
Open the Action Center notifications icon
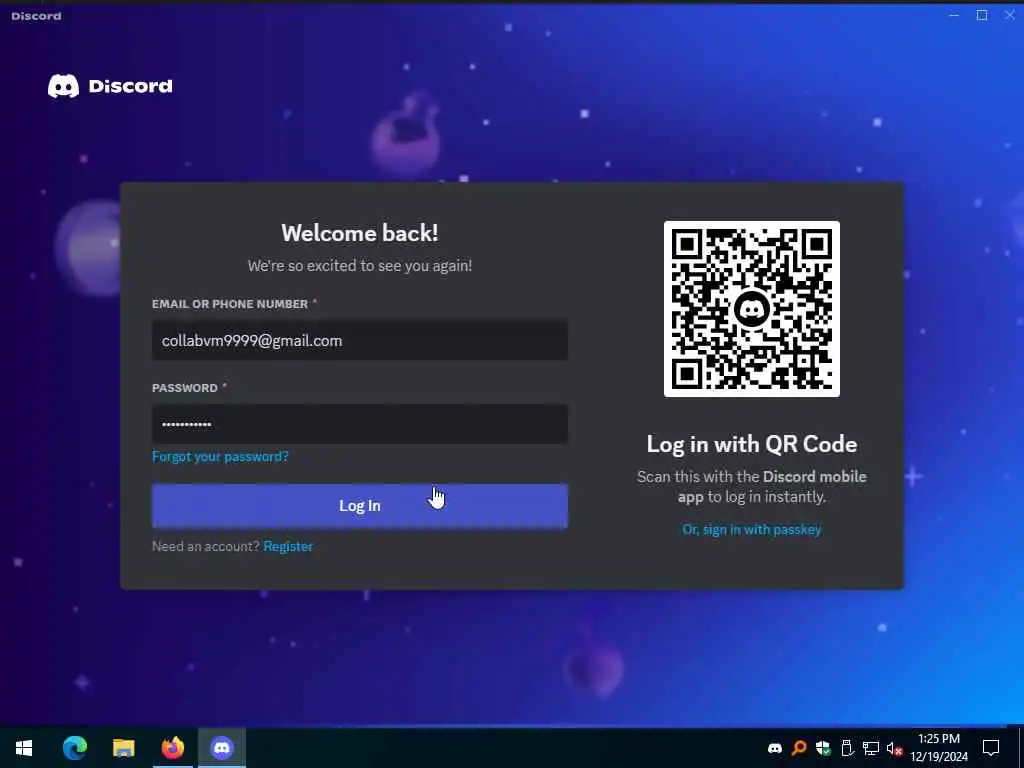pyautogui.click(x=991, y=748)
